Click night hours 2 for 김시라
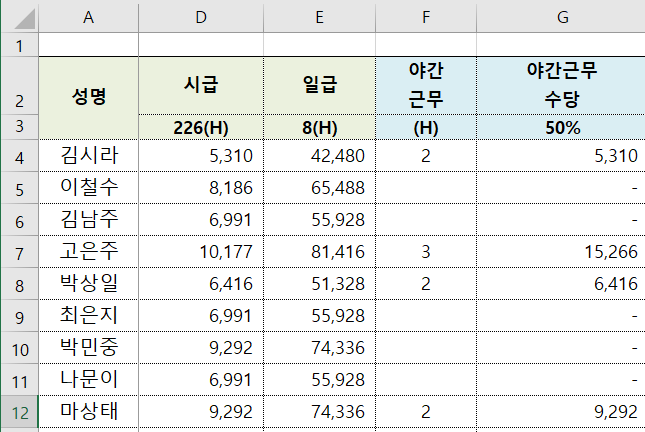Screen dimensions: 645x432 426,156
